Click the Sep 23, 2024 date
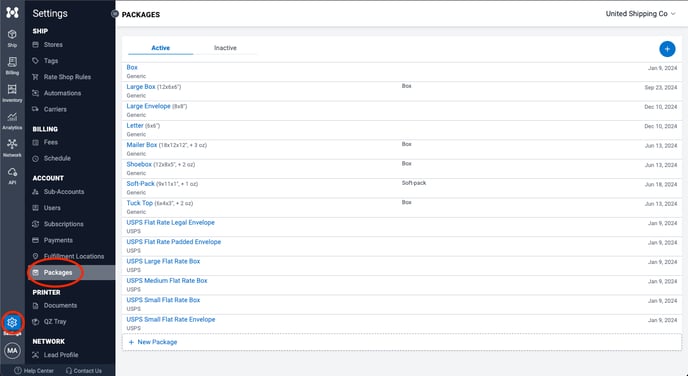The height and width of the screenshot is (376, 688). coord(660,88)
